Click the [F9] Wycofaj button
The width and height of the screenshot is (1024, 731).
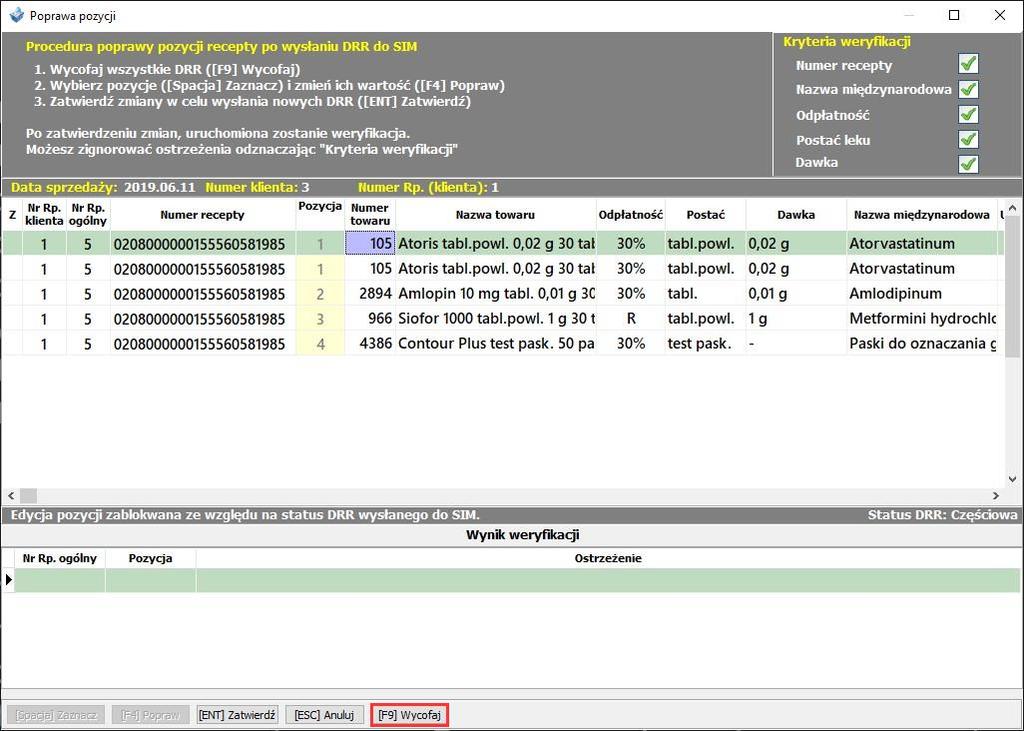coord(409,715)
